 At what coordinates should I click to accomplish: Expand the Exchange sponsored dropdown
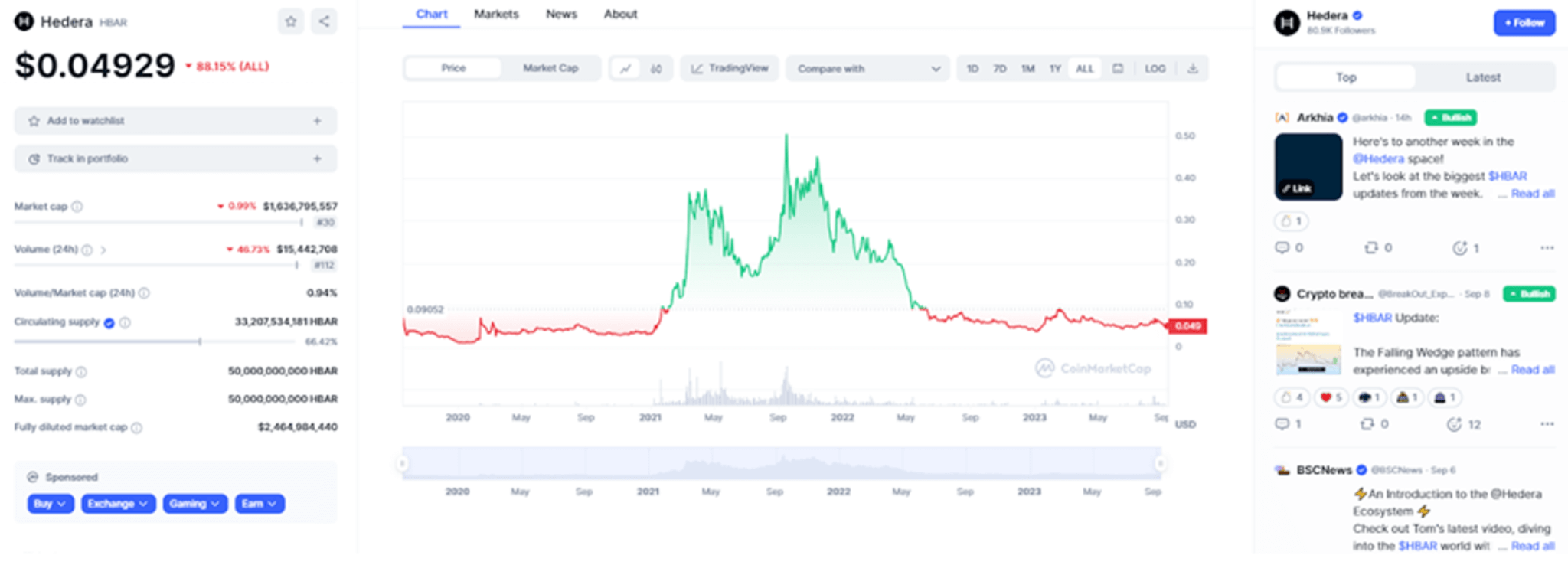pos(118,504)
